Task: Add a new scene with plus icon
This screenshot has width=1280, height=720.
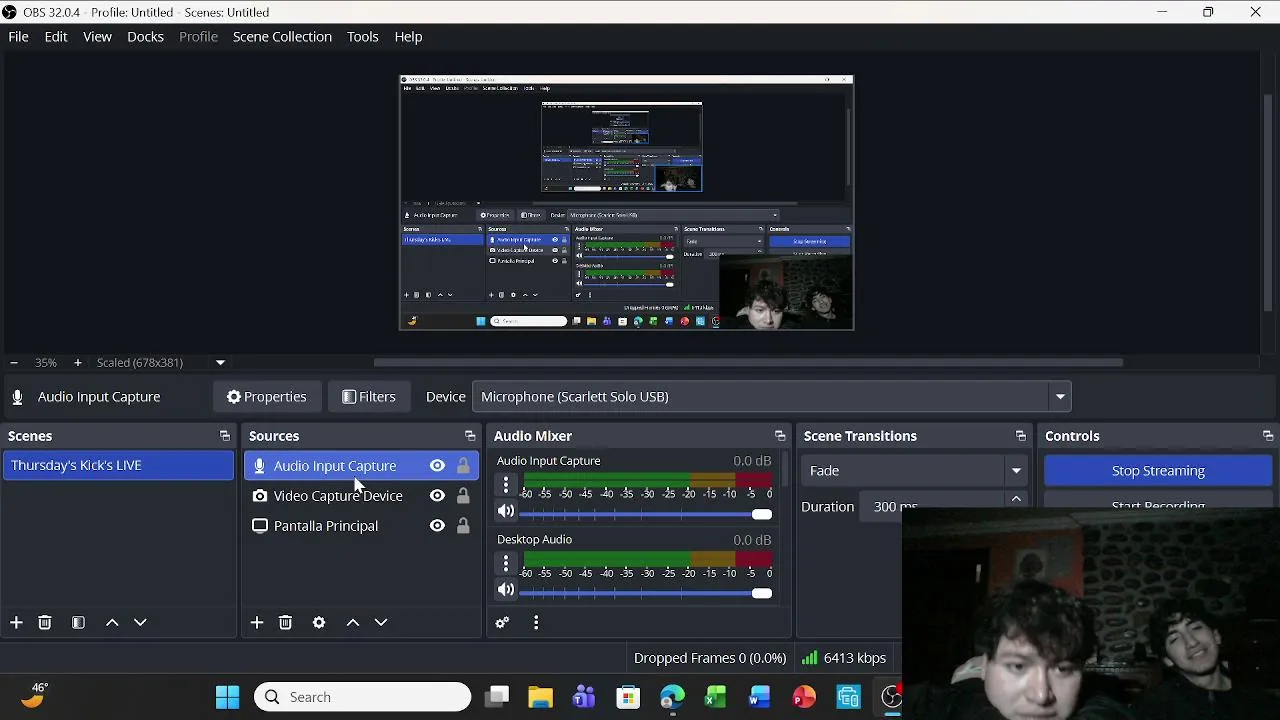Action: pyautogui.click(x=16, y=623)
